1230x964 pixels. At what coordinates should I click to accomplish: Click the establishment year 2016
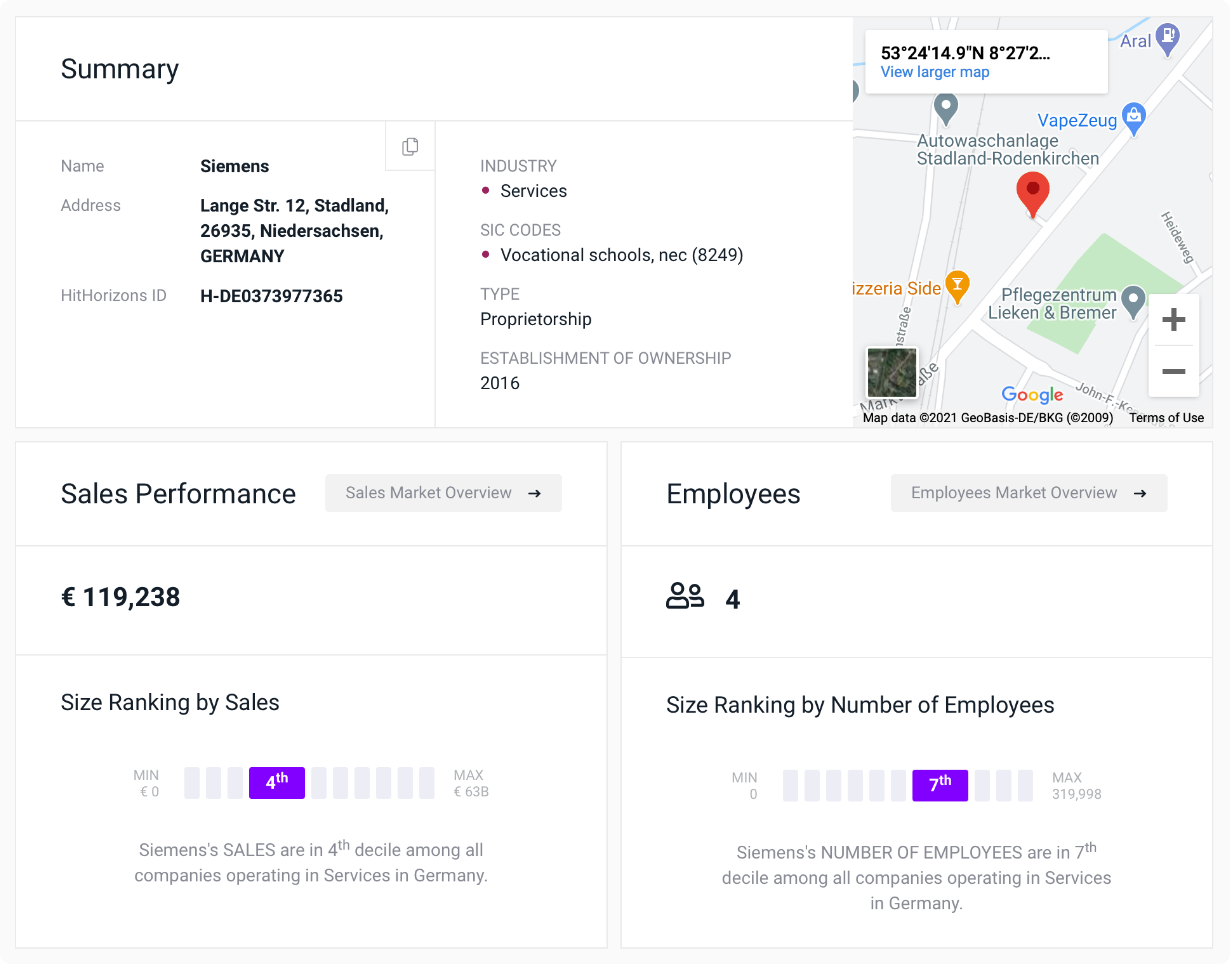tap(500, 383)
